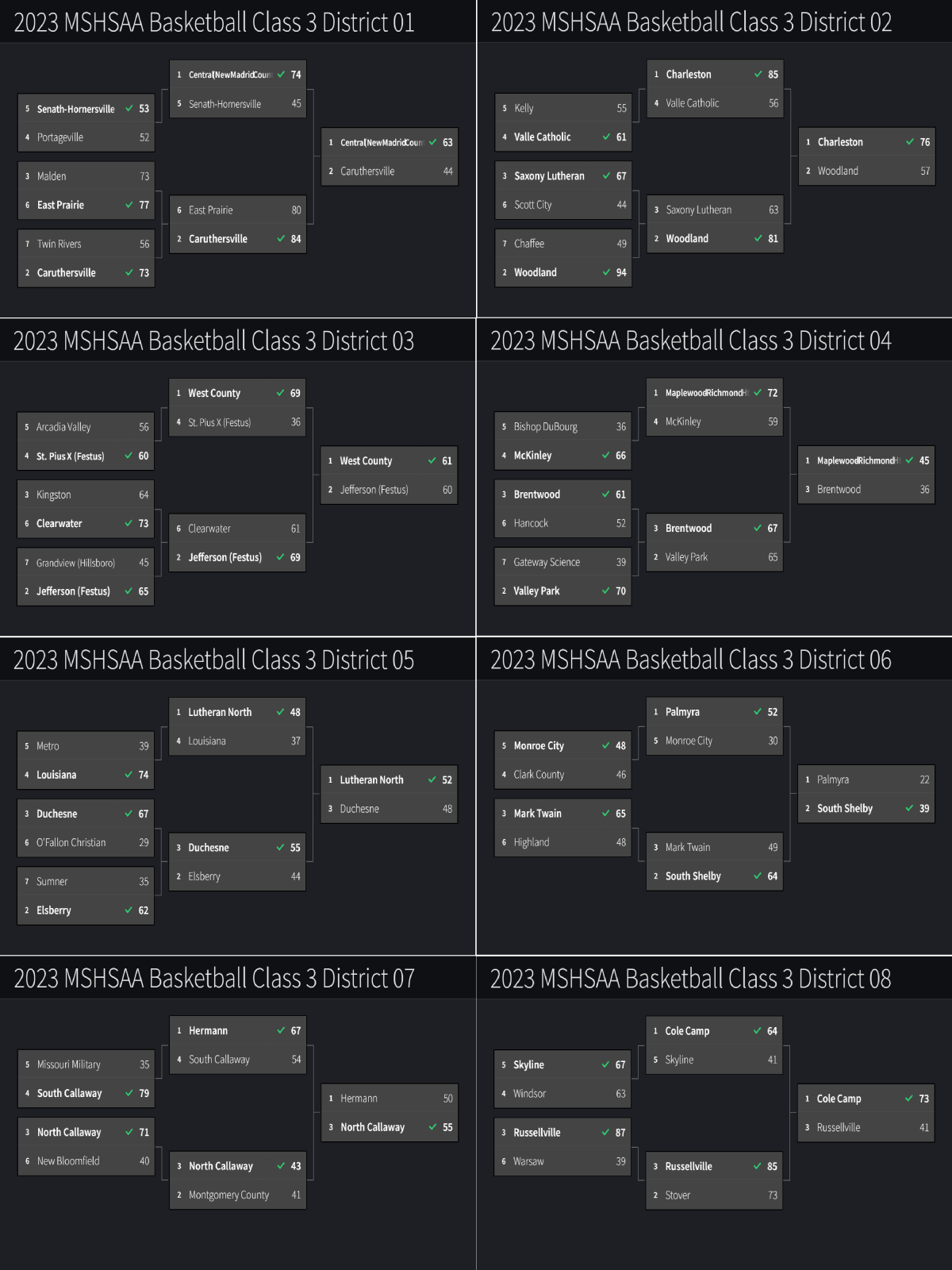
Task: Open the Class 3 District 01 title
Action: (214, 22)
